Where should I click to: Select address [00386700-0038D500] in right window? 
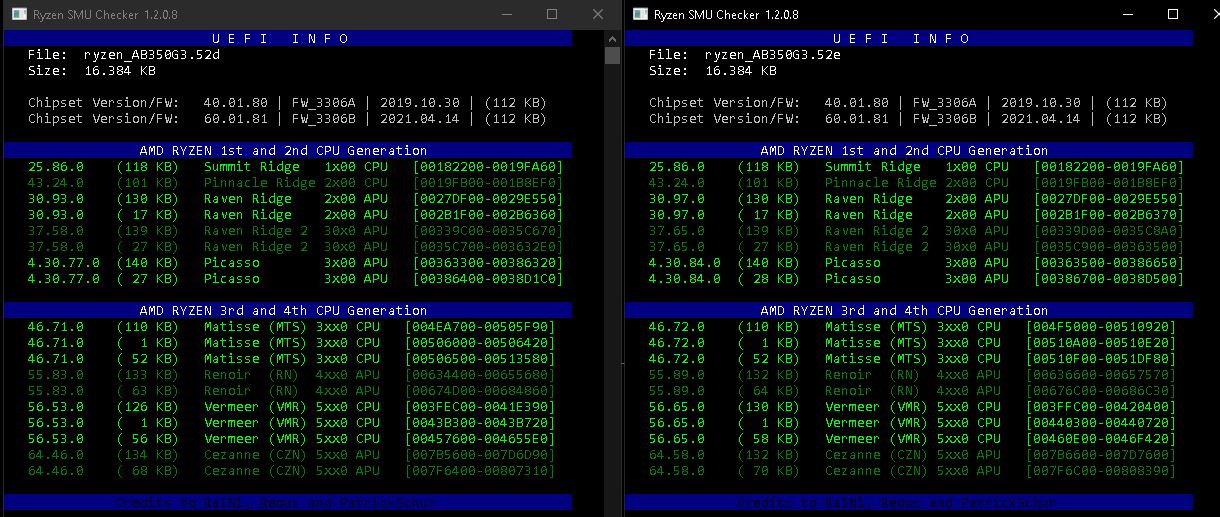coord(1109,279)
